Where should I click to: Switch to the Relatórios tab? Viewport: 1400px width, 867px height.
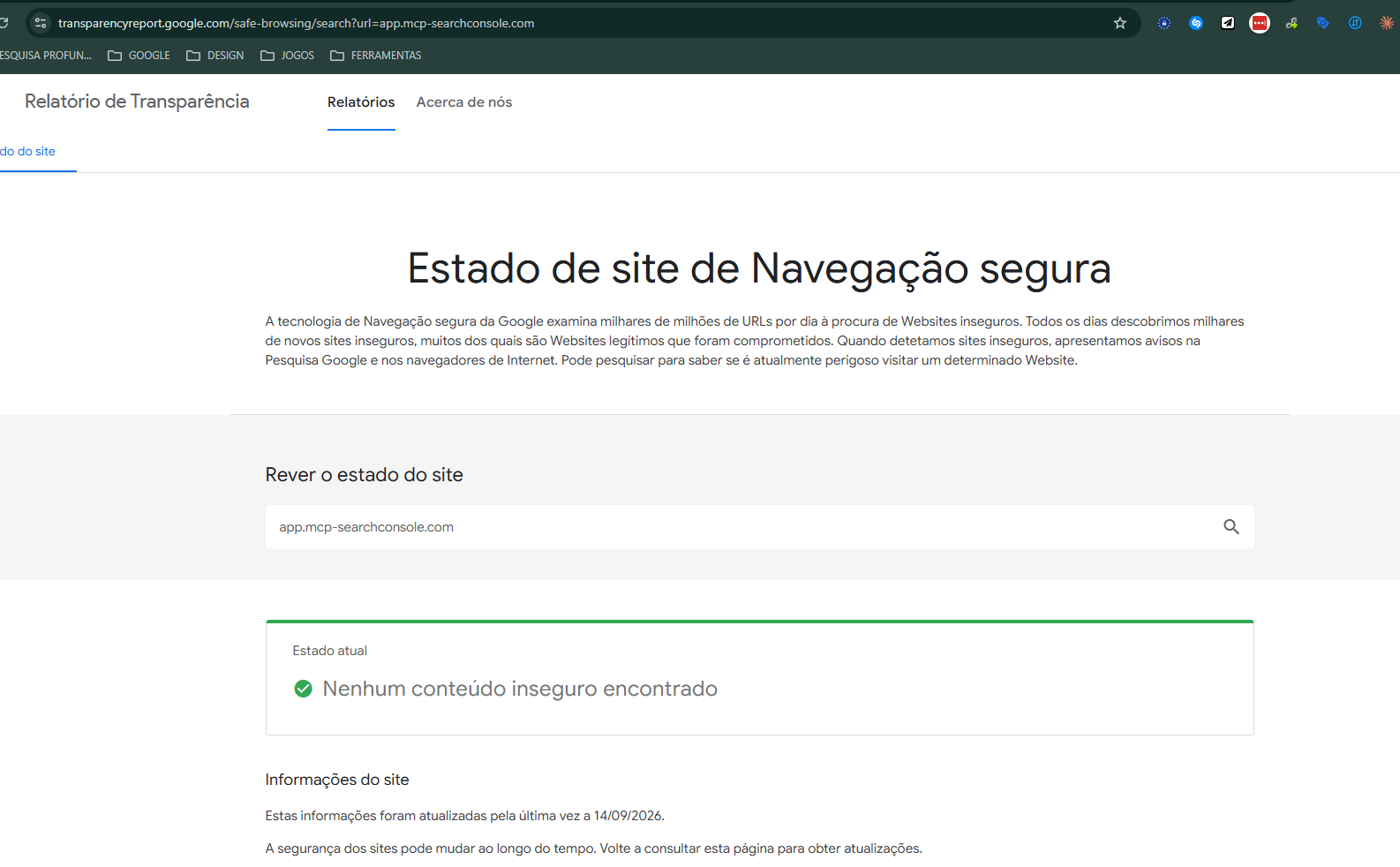pos(361,102)
